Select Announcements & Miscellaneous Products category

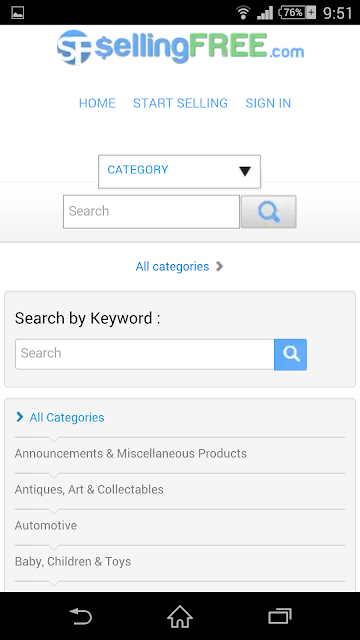(131, 453)
